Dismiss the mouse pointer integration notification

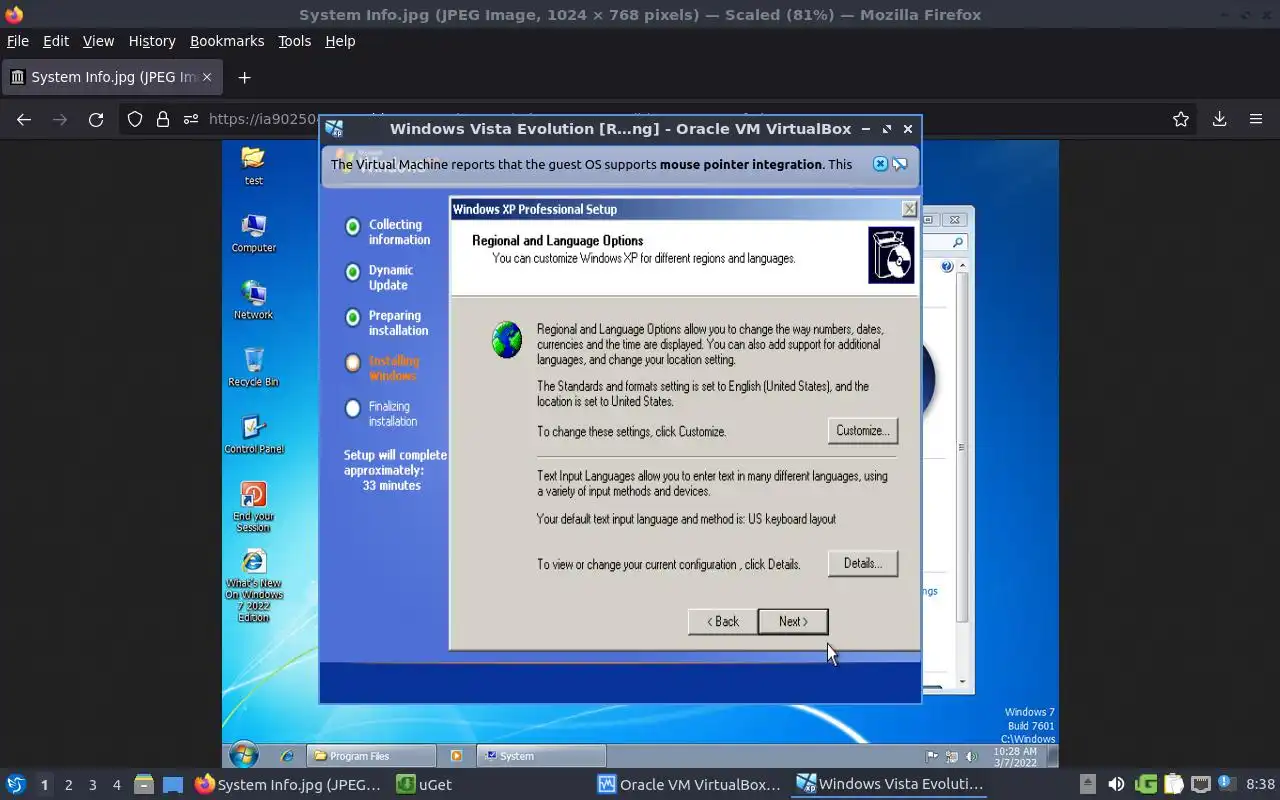pos(880,164)
